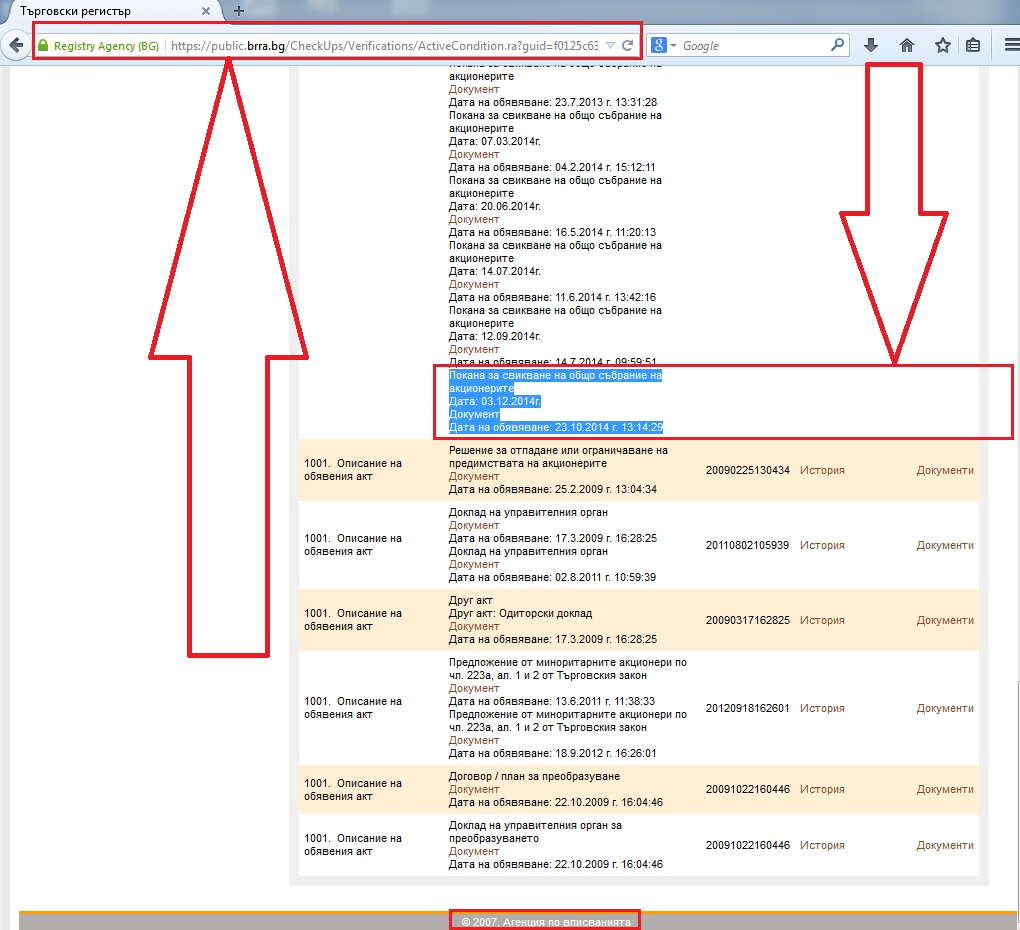
Task: Open the Firefox hamburger menu
Action: pyautogui.click(x=1010, y=45)
